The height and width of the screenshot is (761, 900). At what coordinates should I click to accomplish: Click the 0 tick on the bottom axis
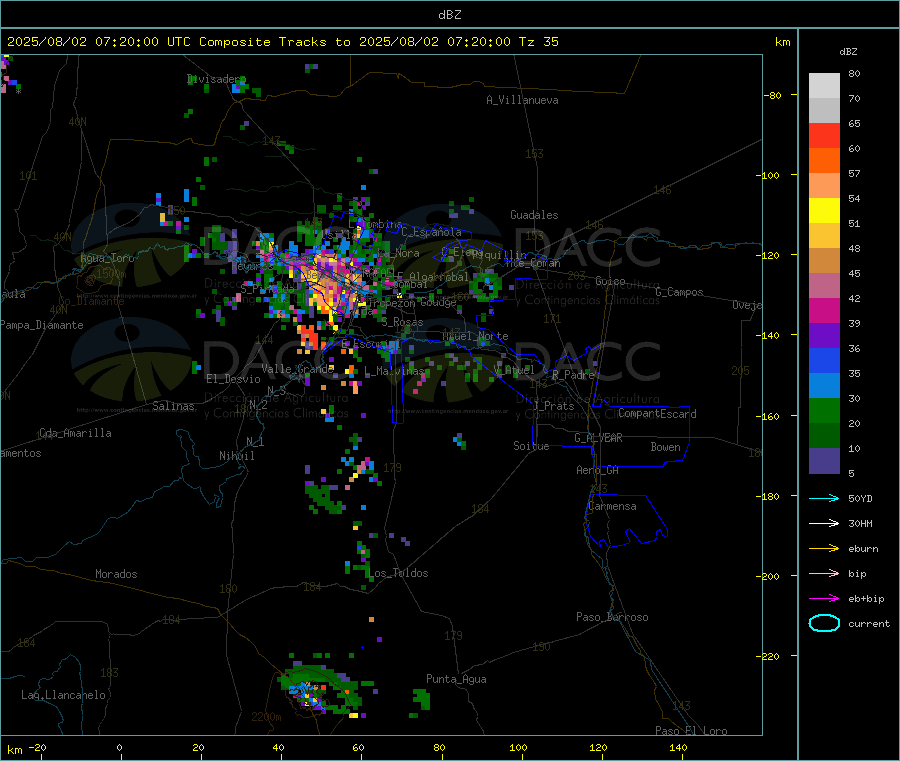(119, 747)
